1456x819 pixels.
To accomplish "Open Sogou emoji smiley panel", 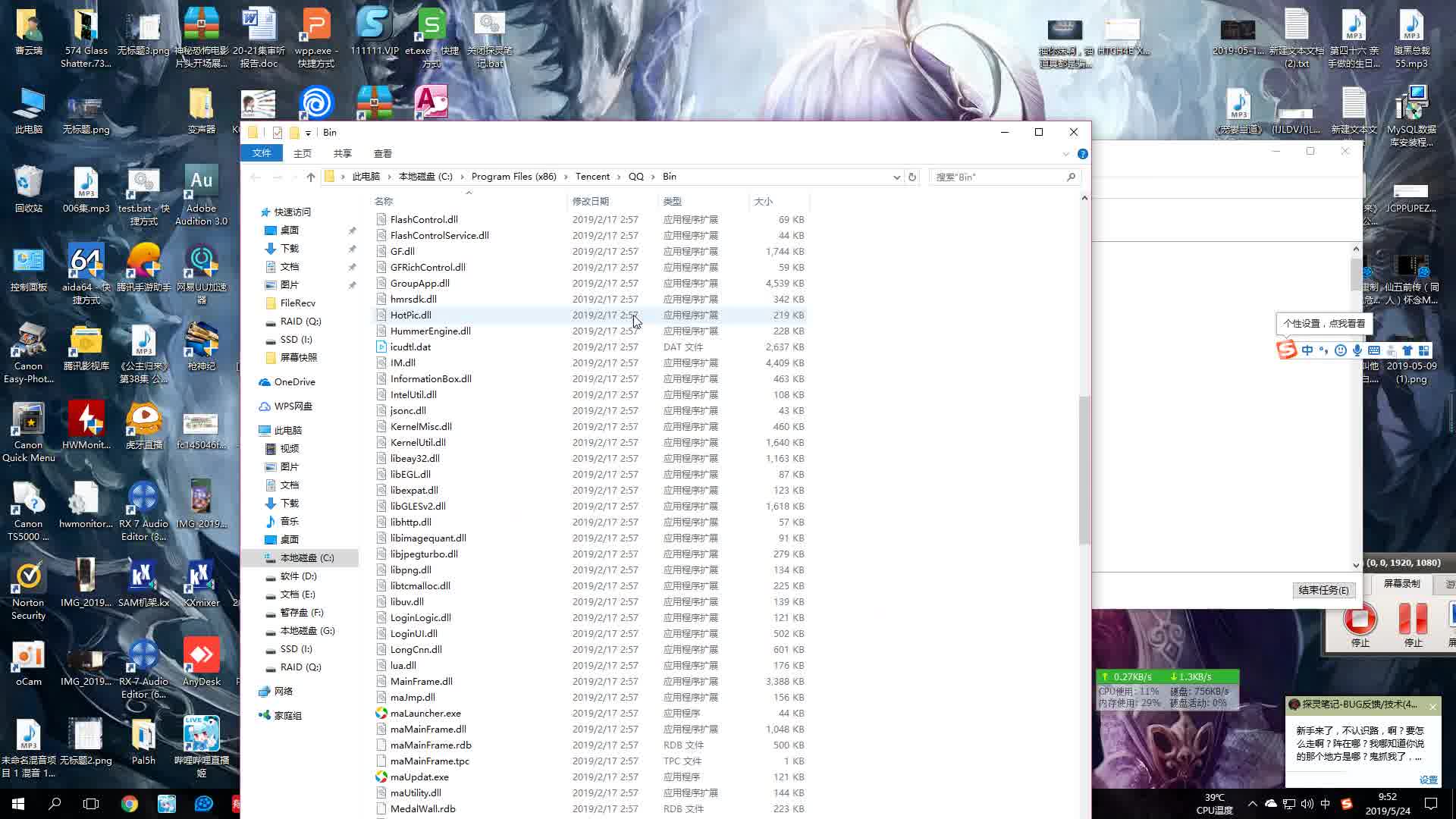I will [1341, 350].
